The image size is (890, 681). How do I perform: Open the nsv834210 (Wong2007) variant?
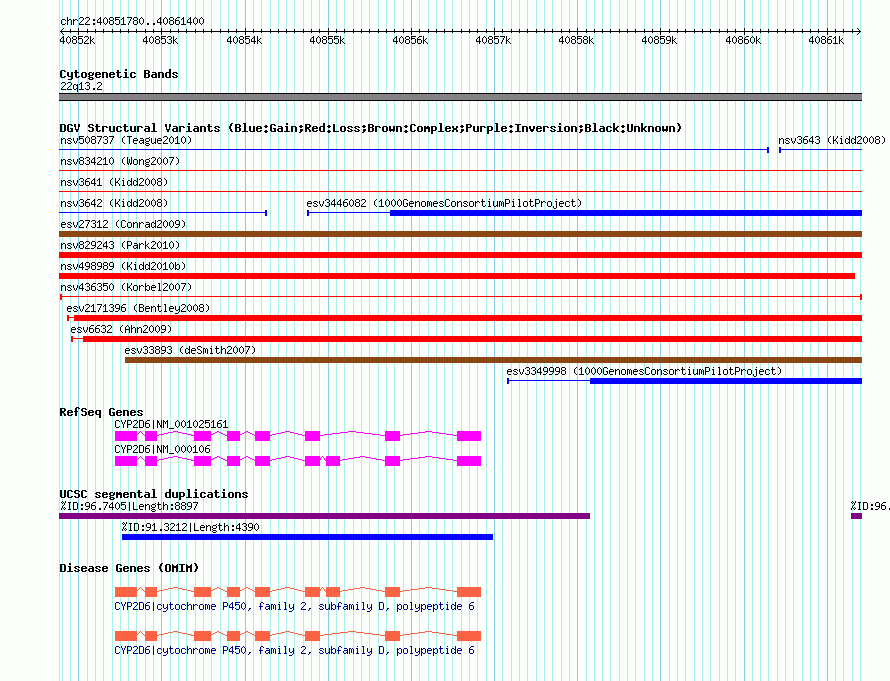(120, 161)
